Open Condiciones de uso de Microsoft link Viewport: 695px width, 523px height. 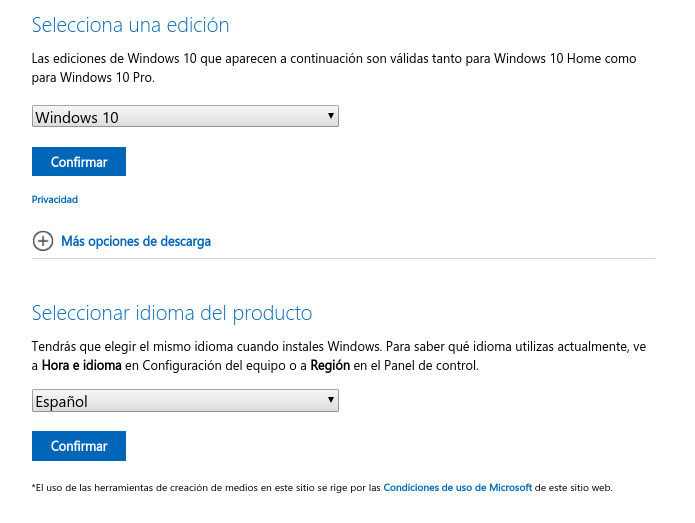[x=457, y=488]
